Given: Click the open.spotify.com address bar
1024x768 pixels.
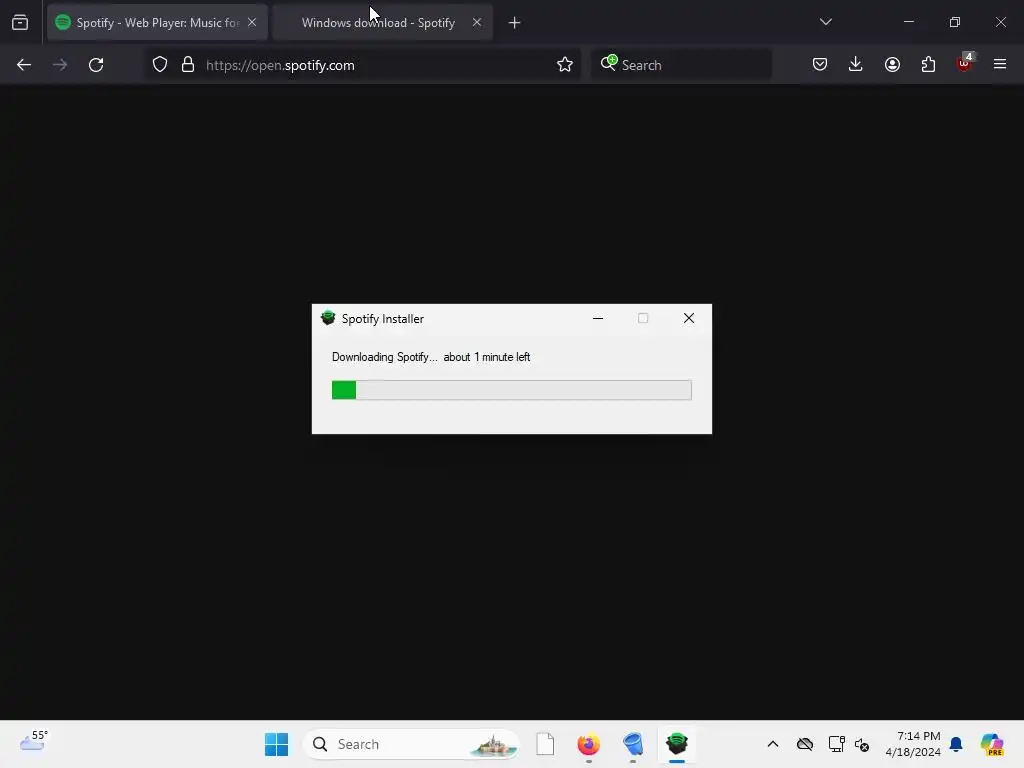Looking at the screenshot, I should pos(362,65).
